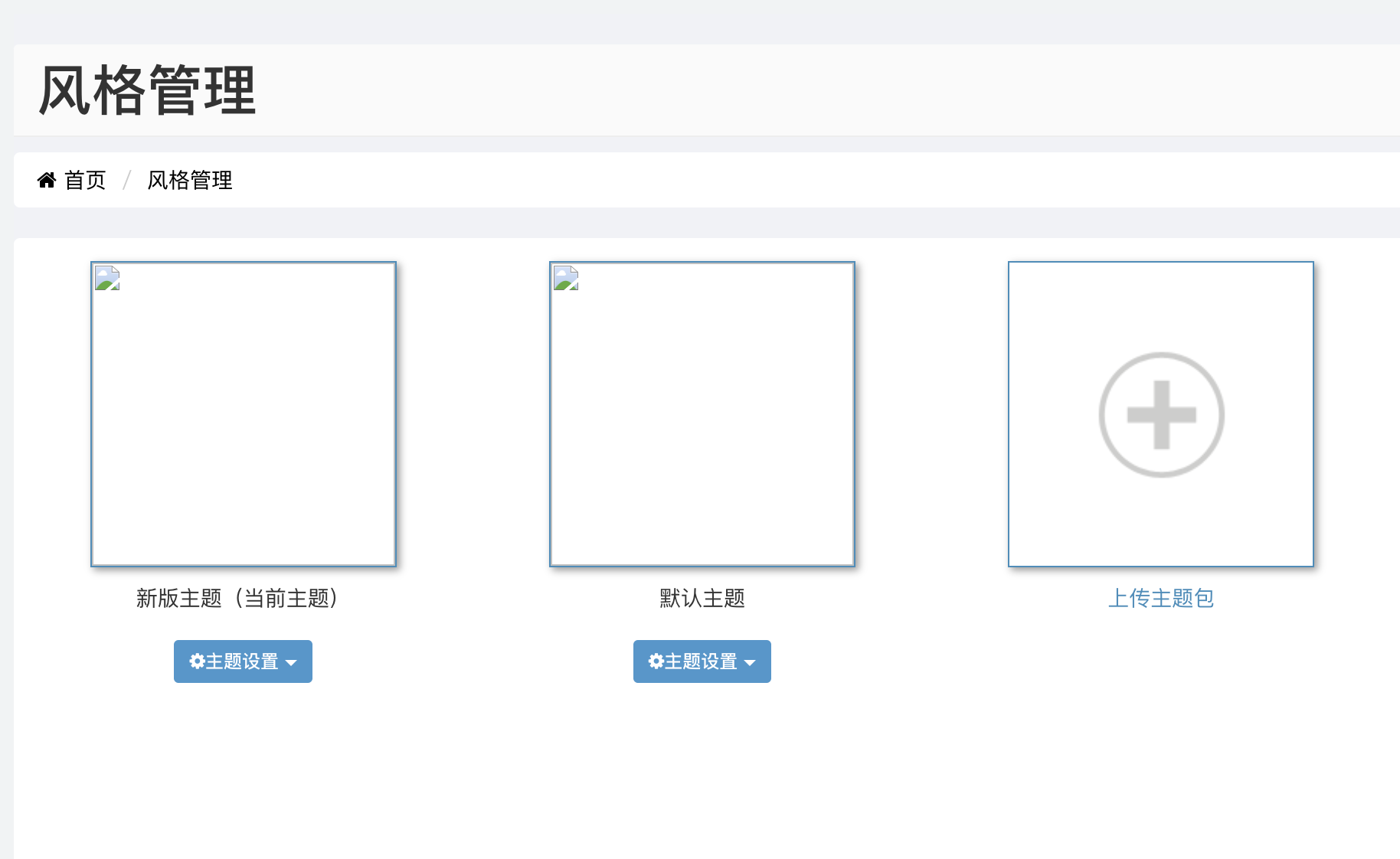Image resolution: width=1400 pixels, height=859 pixels.
Task: Open the 新版主题 theme preview thumbnail
Action: (244, 414)
